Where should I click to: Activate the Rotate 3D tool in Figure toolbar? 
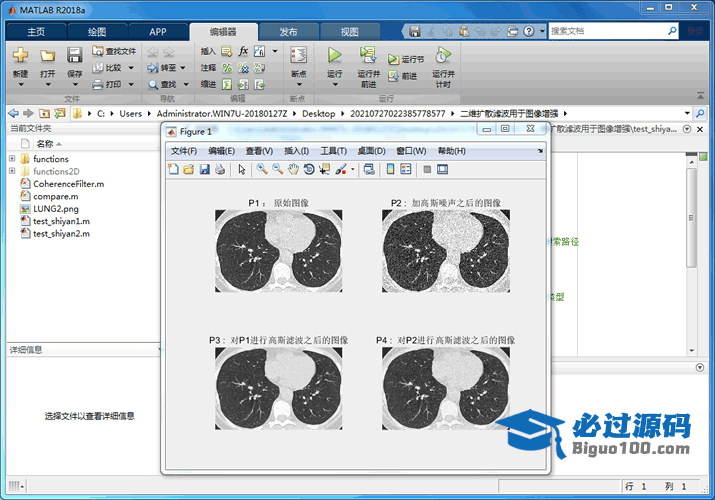[x=310, y=169]
